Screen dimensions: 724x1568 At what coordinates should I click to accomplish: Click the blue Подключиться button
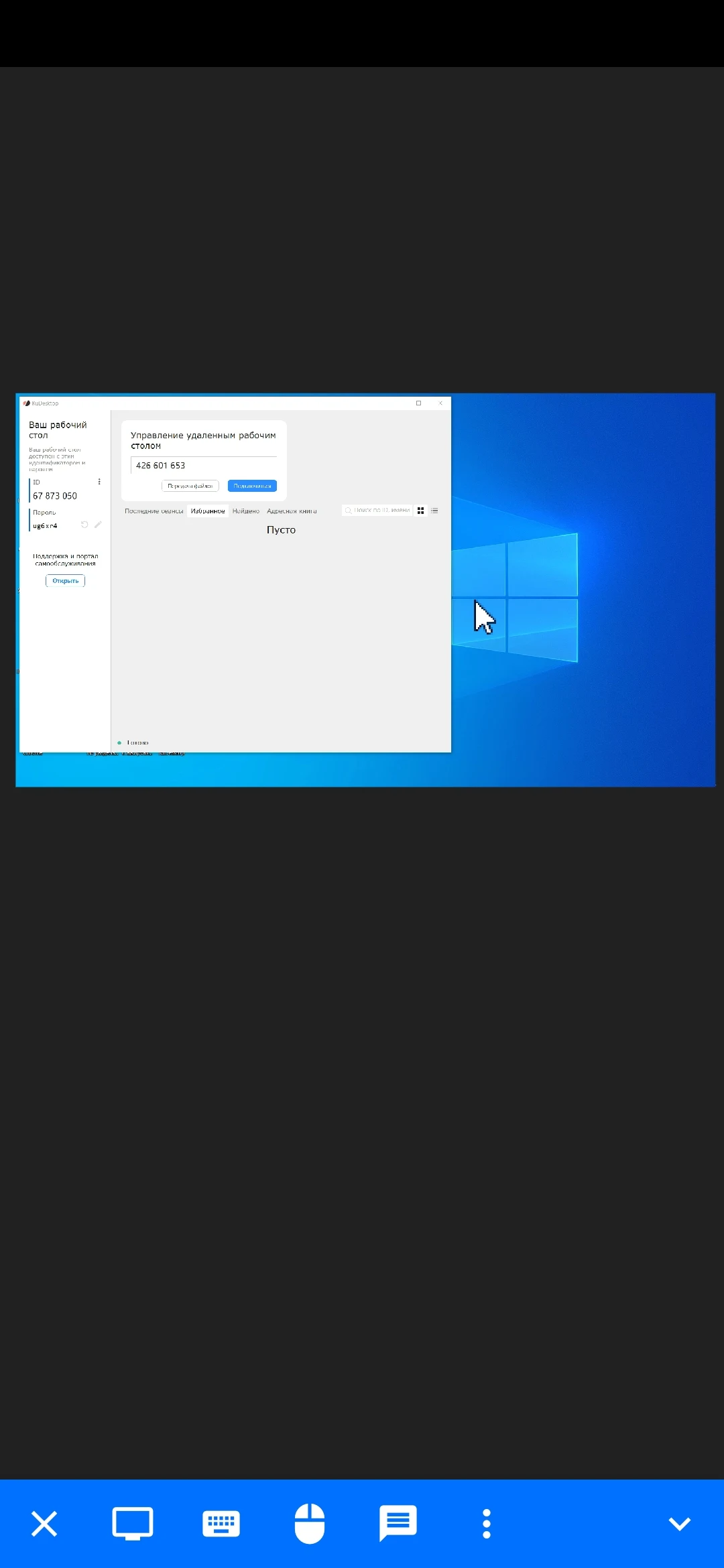coord(252,486)
